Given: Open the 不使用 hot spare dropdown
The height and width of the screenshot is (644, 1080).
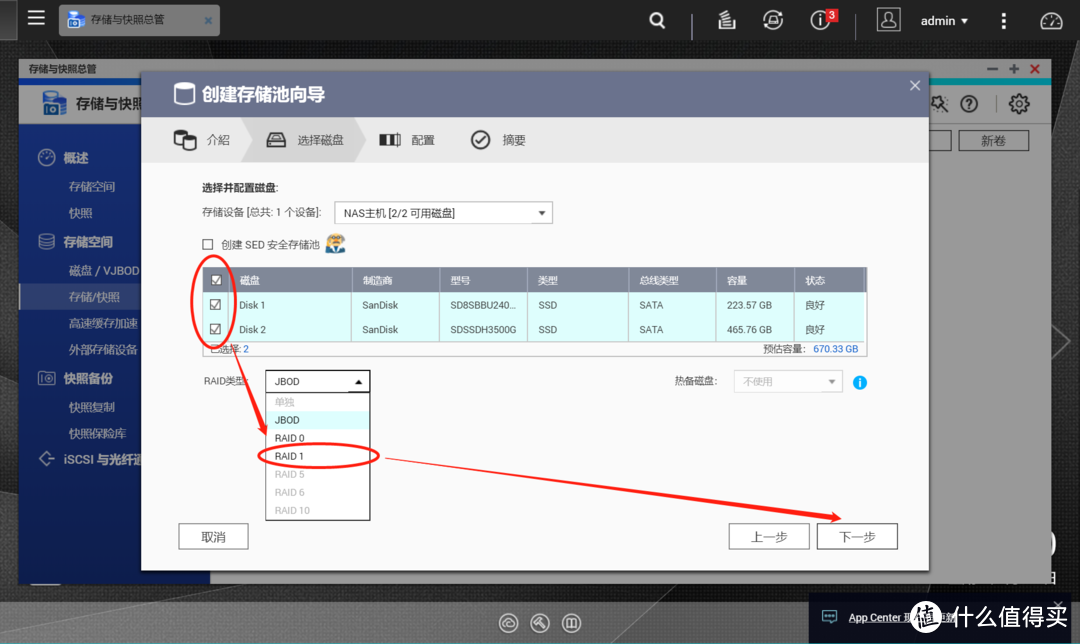Looking at the screenshot, I should pyautogui.click(x=787, y=381).
